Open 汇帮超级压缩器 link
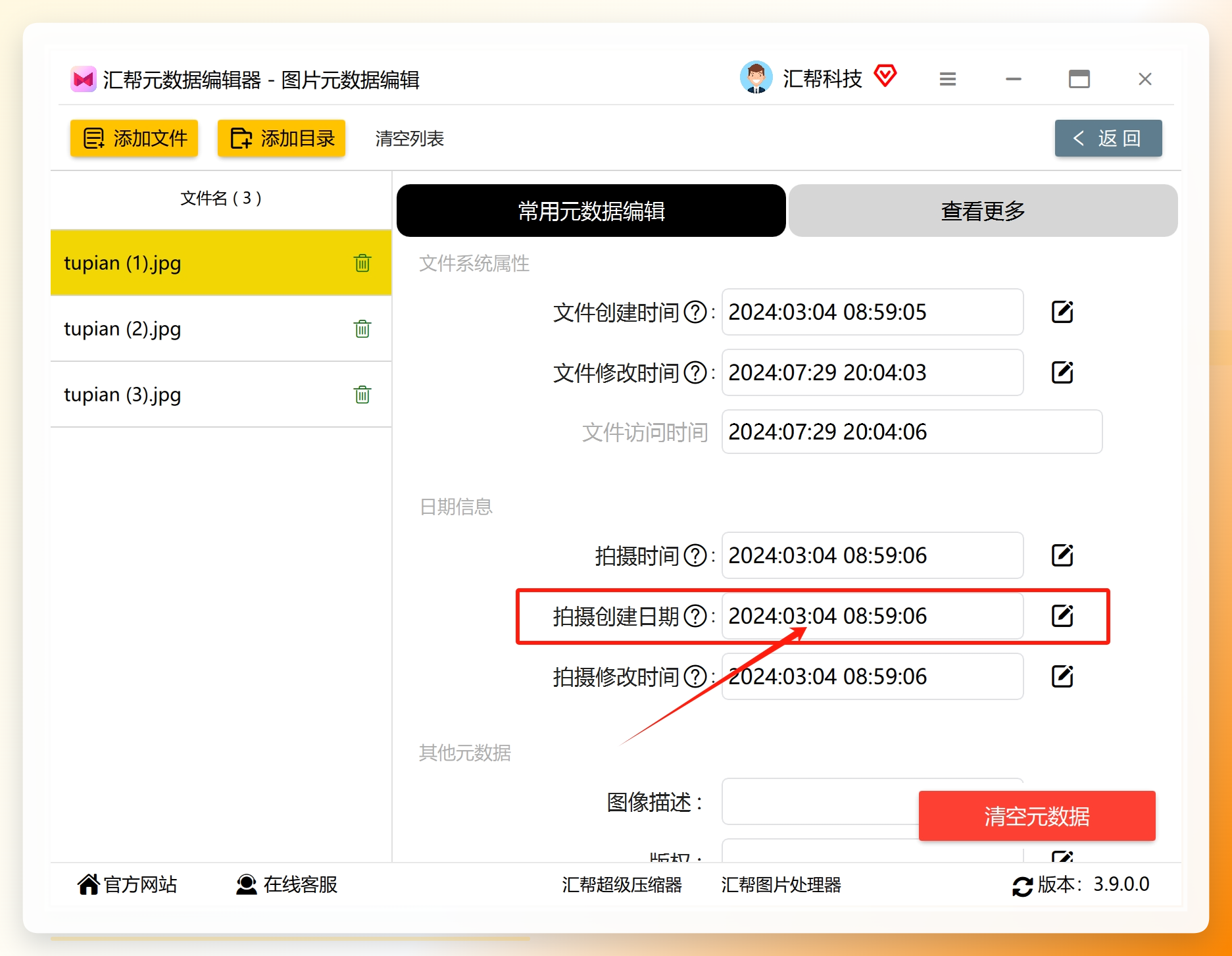The image size is (1232, 956). [622, 885]
